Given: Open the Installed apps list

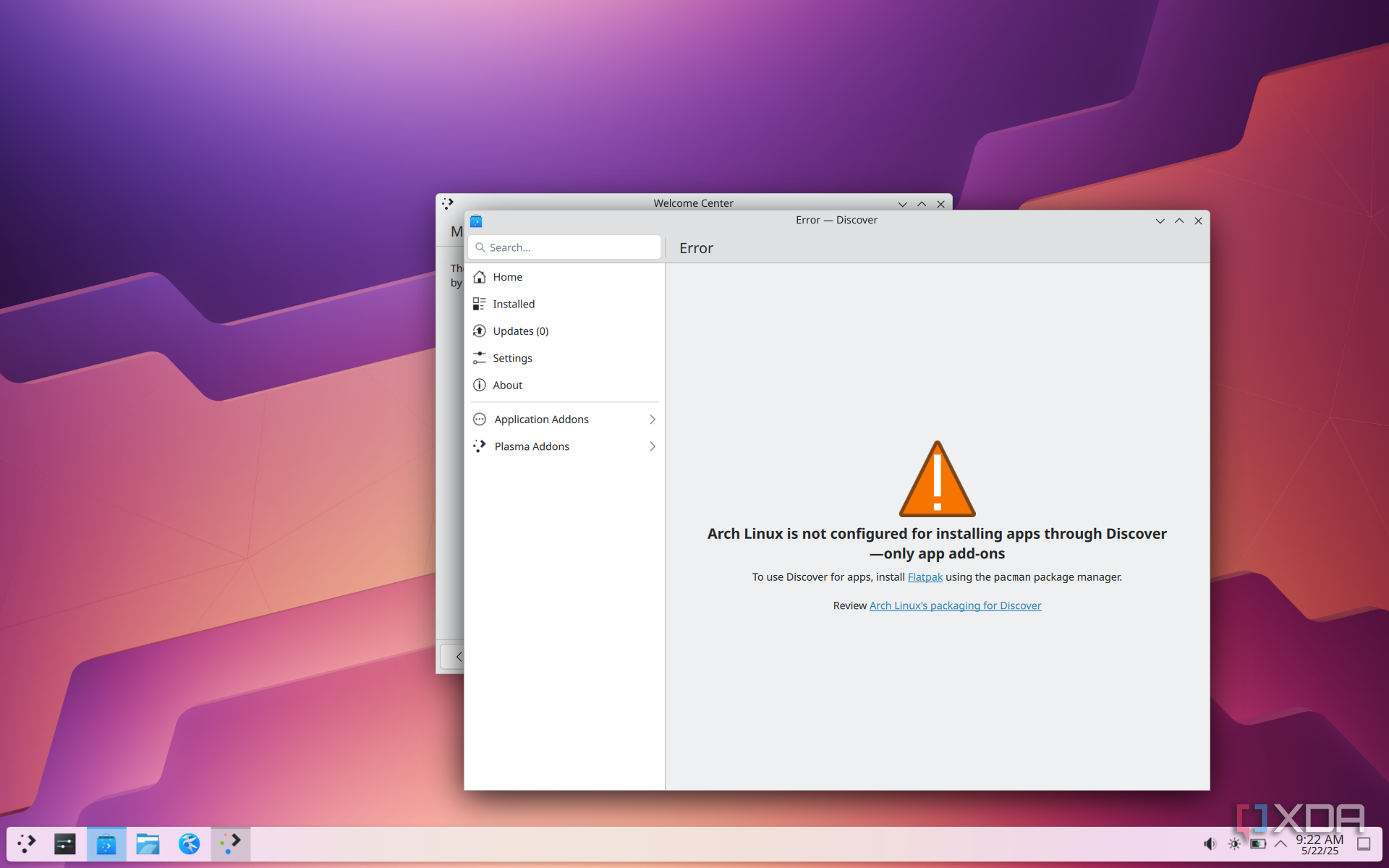Looking at the screenshot, I should point(564,304).
